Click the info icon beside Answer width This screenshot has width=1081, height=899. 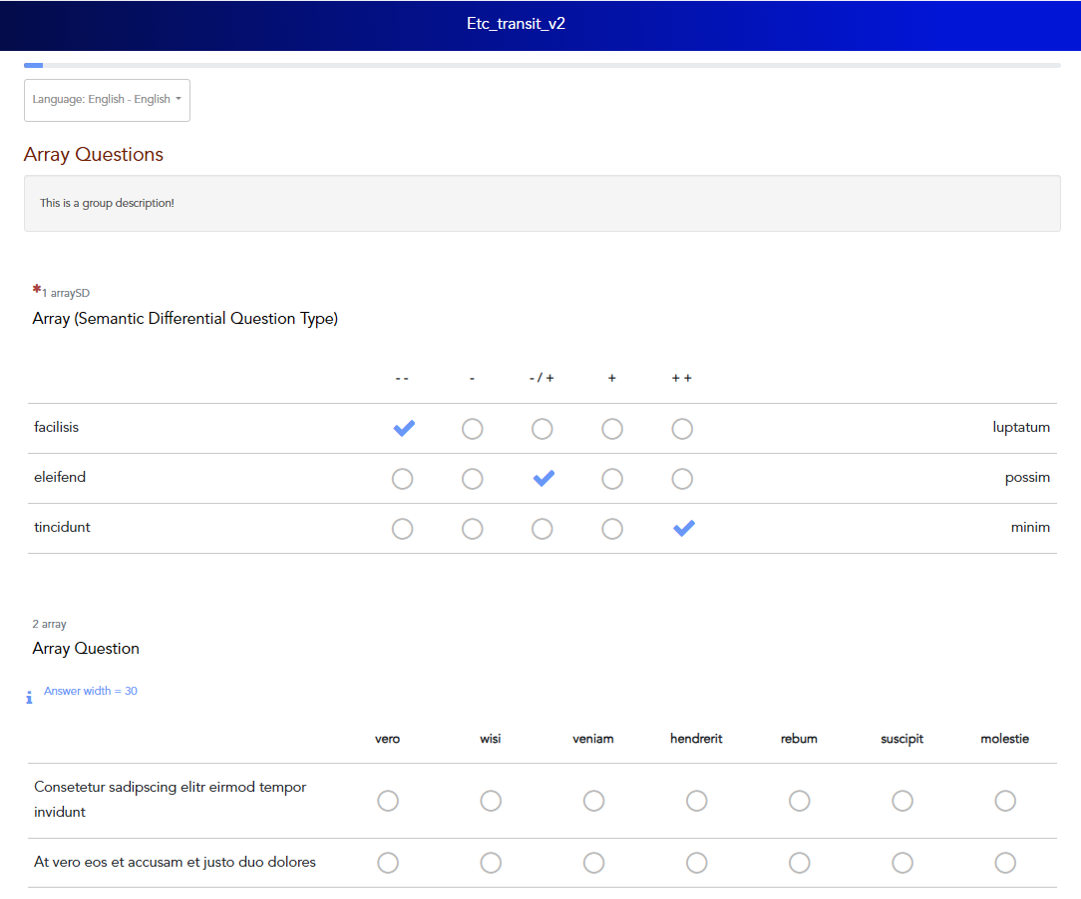pos(29,697)
